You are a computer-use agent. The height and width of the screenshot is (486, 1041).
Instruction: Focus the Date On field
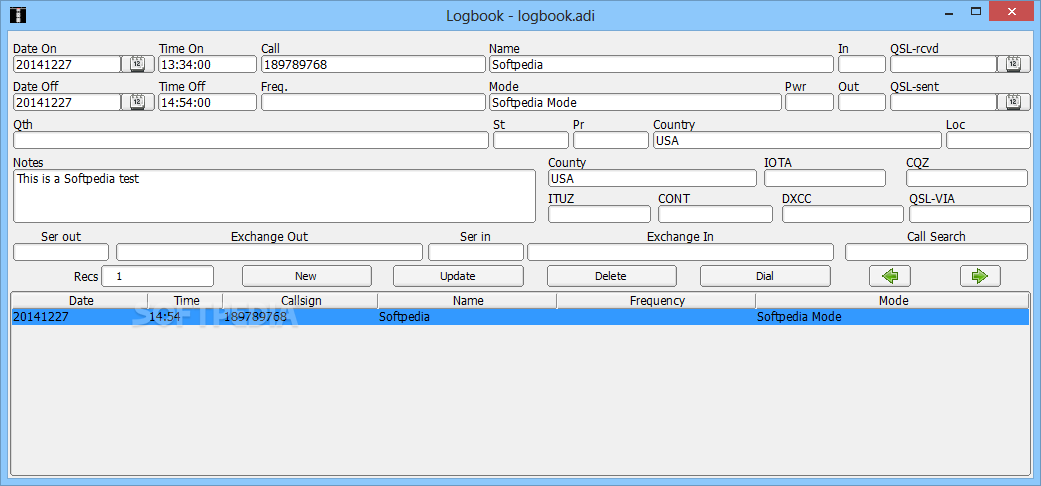pos(67,64)
